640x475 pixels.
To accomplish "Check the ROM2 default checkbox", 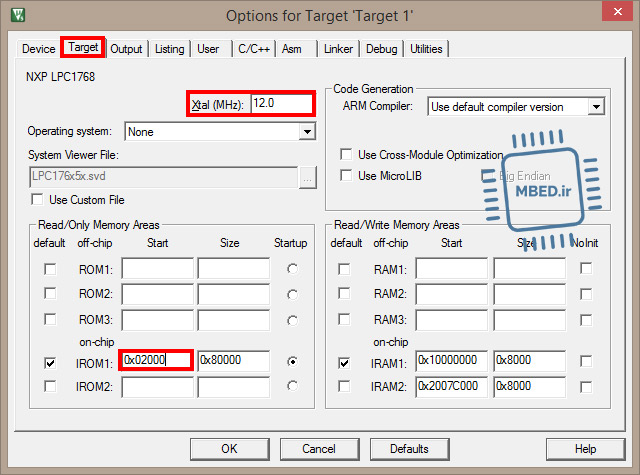I will tap(50, 293).
